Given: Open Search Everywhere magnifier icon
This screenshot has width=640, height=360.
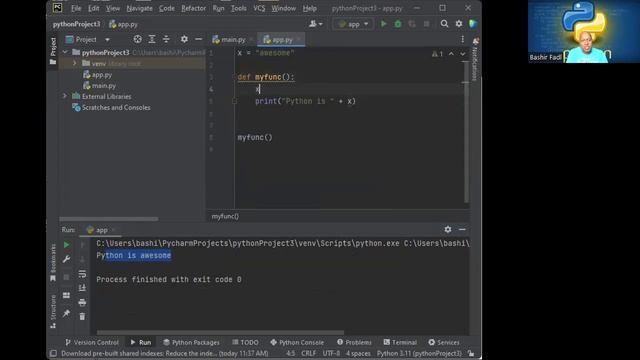Looking at the screenshot, I should 444,24.
